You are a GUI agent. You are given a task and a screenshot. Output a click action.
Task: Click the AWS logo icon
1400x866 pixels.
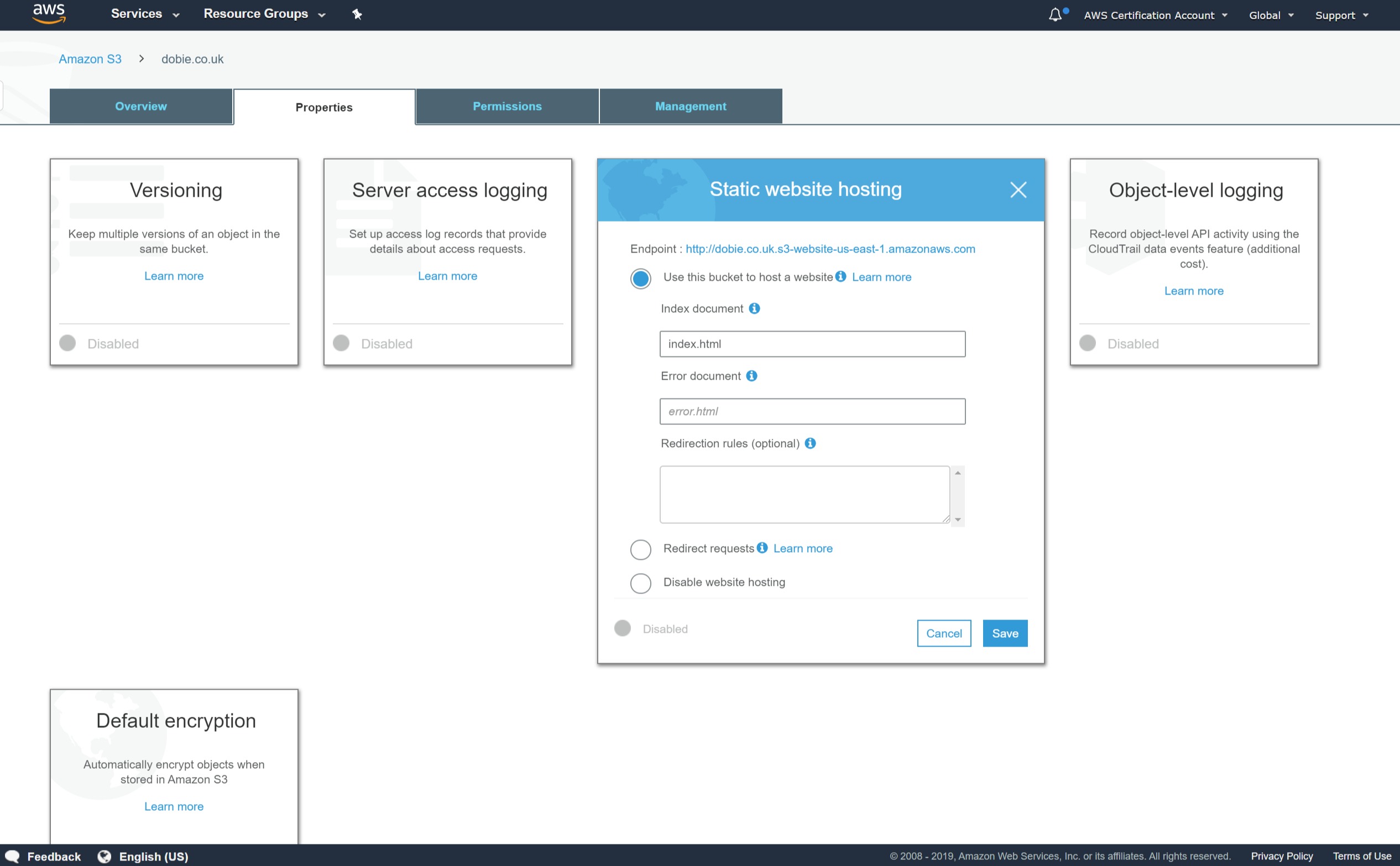click(49, 14)
